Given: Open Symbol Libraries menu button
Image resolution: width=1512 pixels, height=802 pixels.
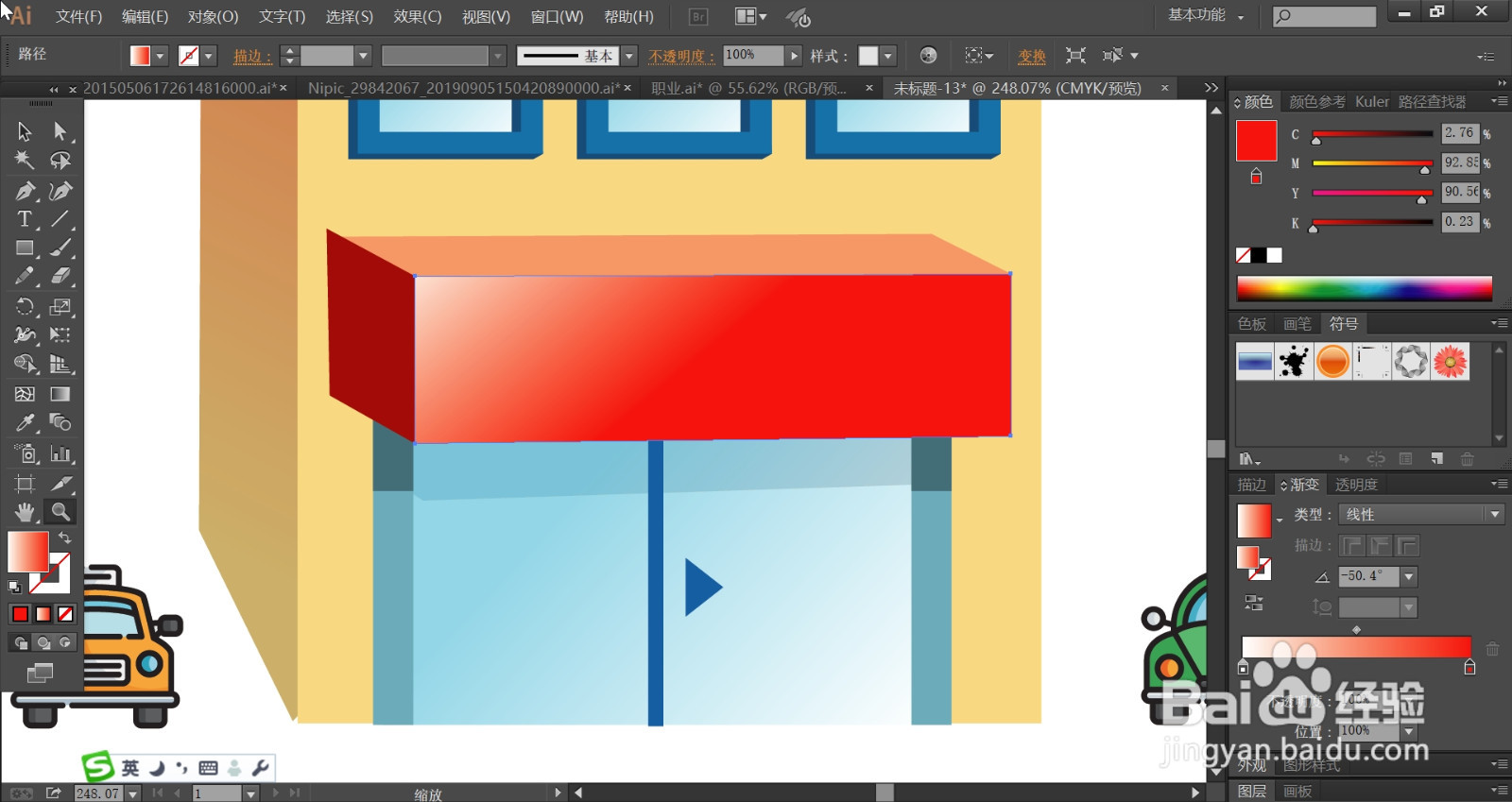Looking at the screenshot, I should [x=1249, y=459].
